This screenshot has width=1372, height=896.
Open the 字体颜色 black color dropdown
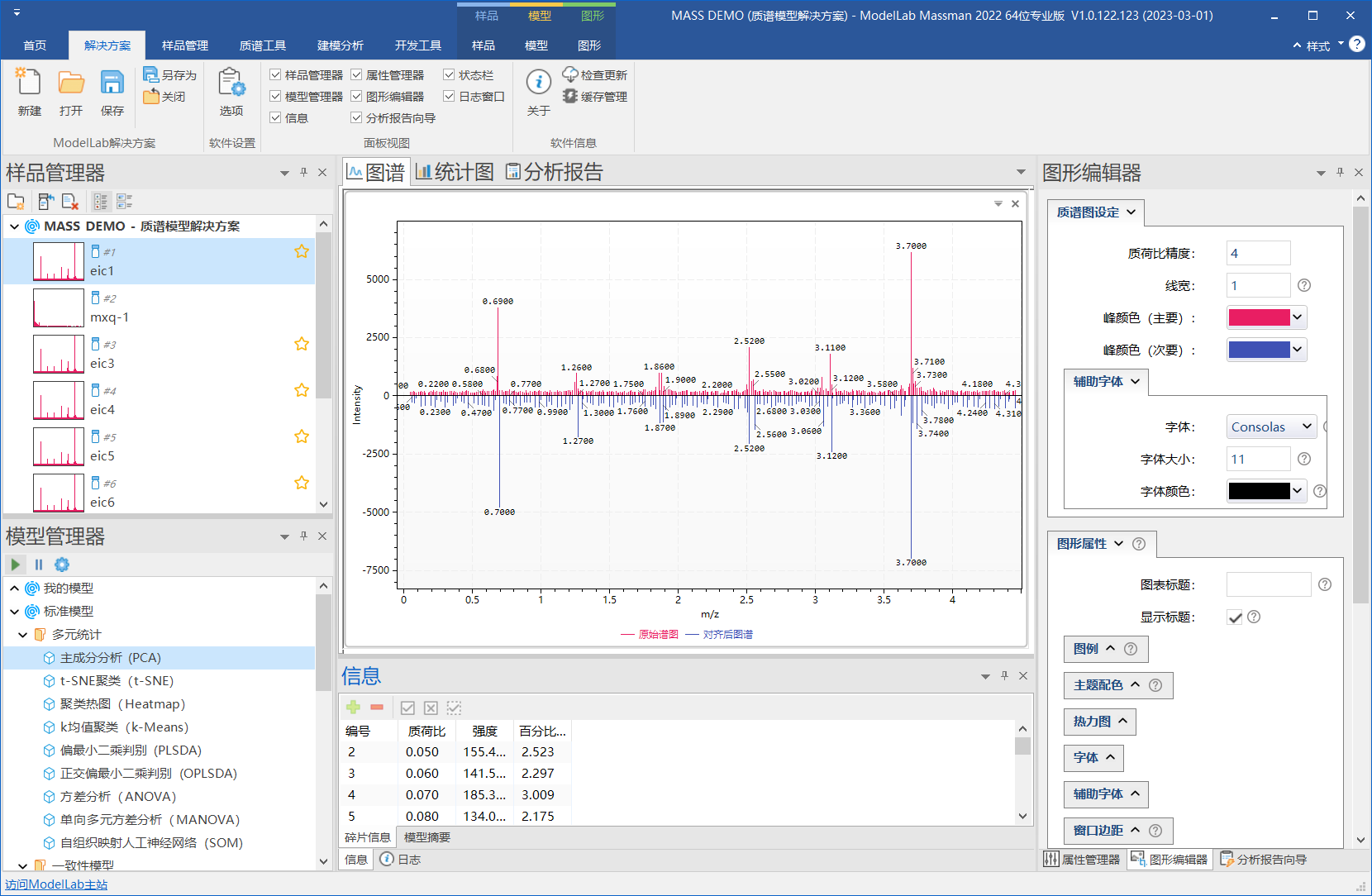tap(1297, 491)
